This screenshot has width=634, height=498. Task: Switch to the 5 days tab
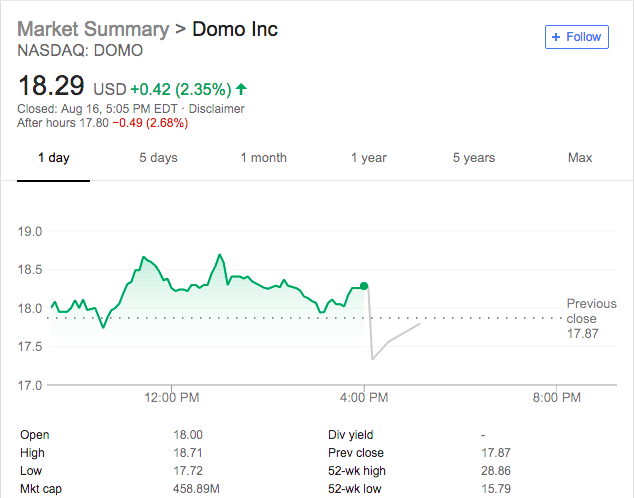(158, 158)
